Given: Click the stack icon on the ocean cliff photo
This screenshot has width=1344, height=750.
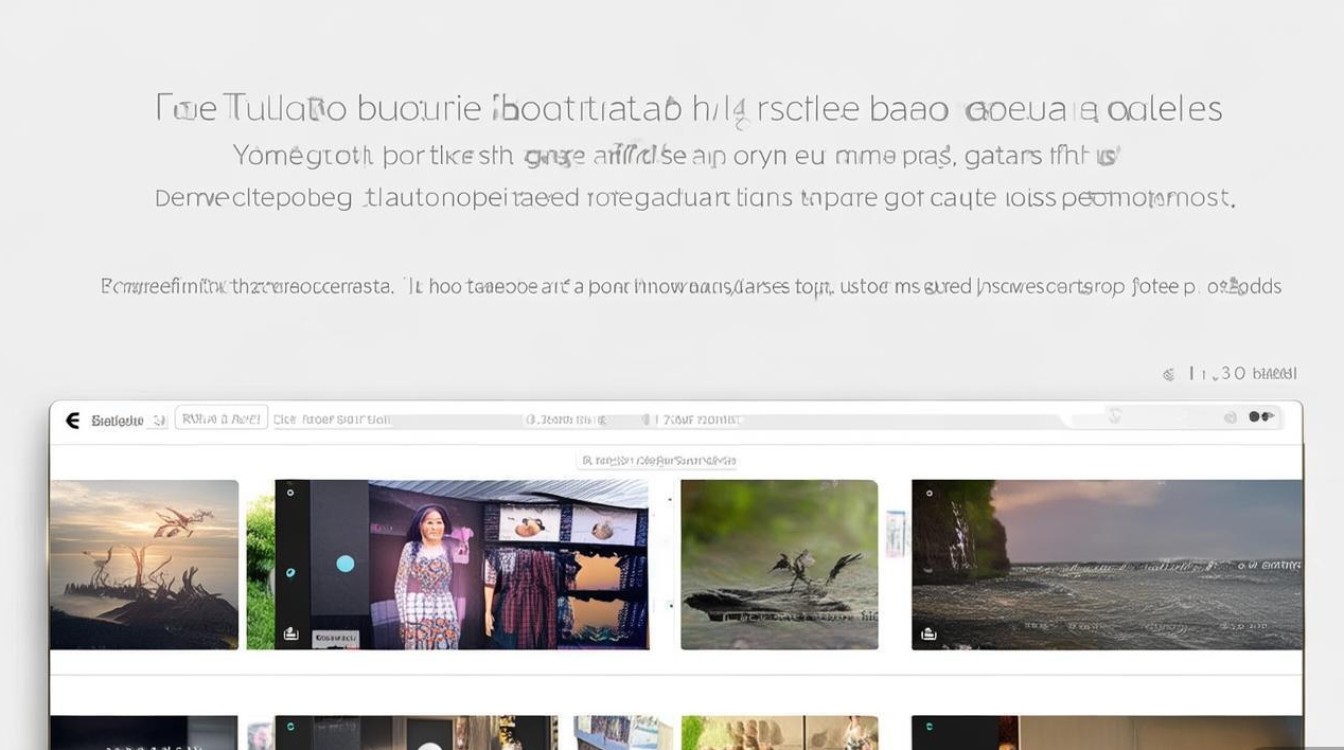Looking at the screenshot, I should point(928,633).
